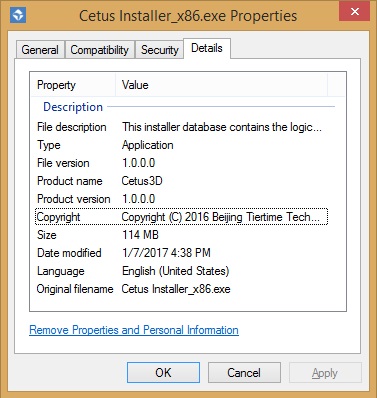Select the Details tab
This screenshot has height=398, width=377.
(207, 48)
